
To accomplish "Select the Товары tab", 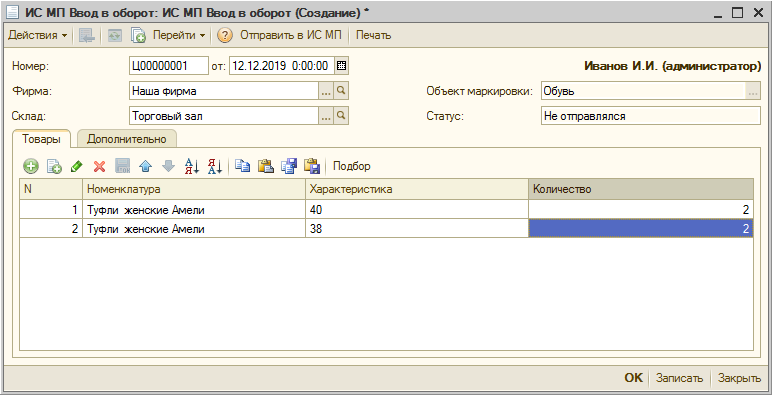I will (x=41, y=139).
